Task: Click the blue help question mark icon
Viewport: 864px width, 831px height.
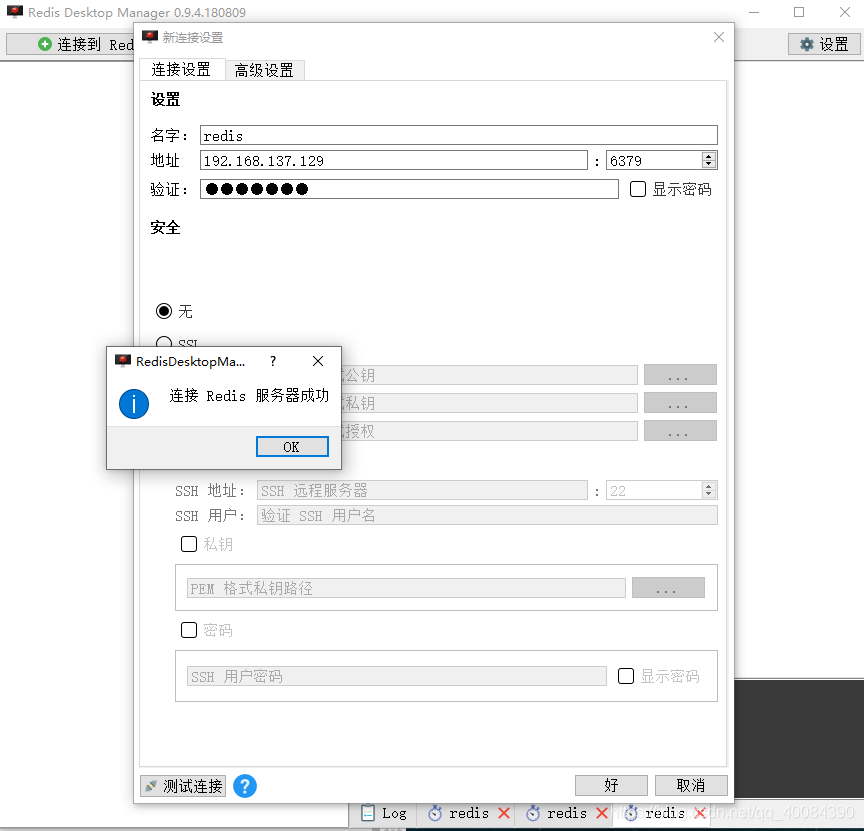Action: click(x=245, y=786)
